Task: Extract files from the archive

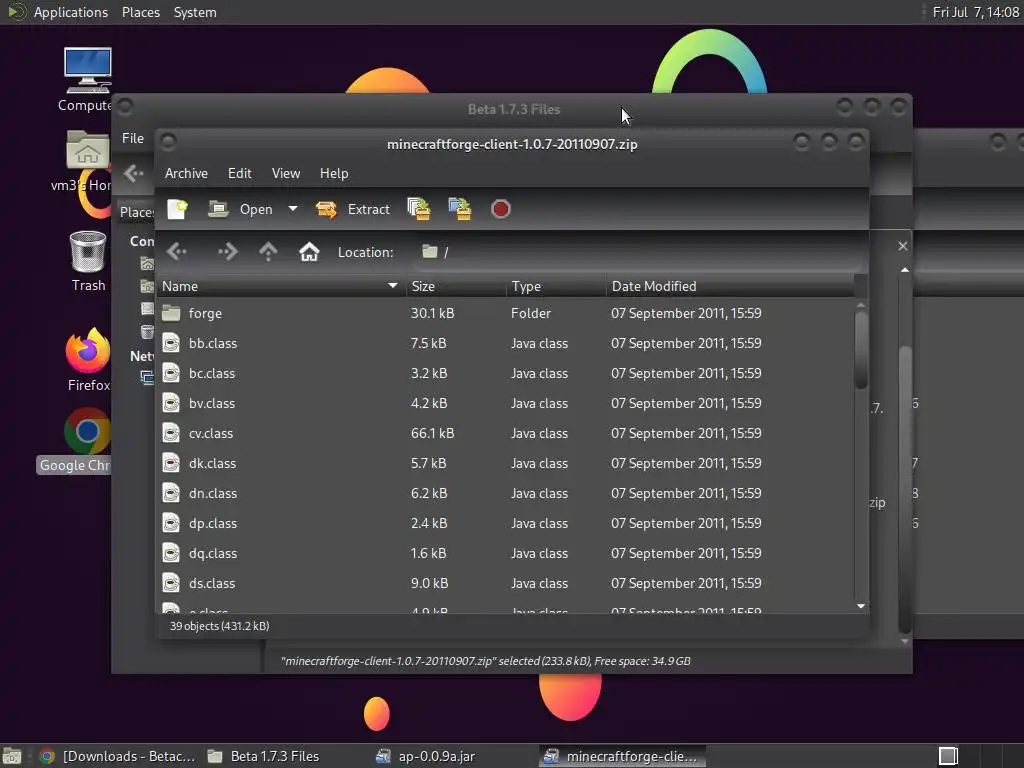Action: point(353,210)
